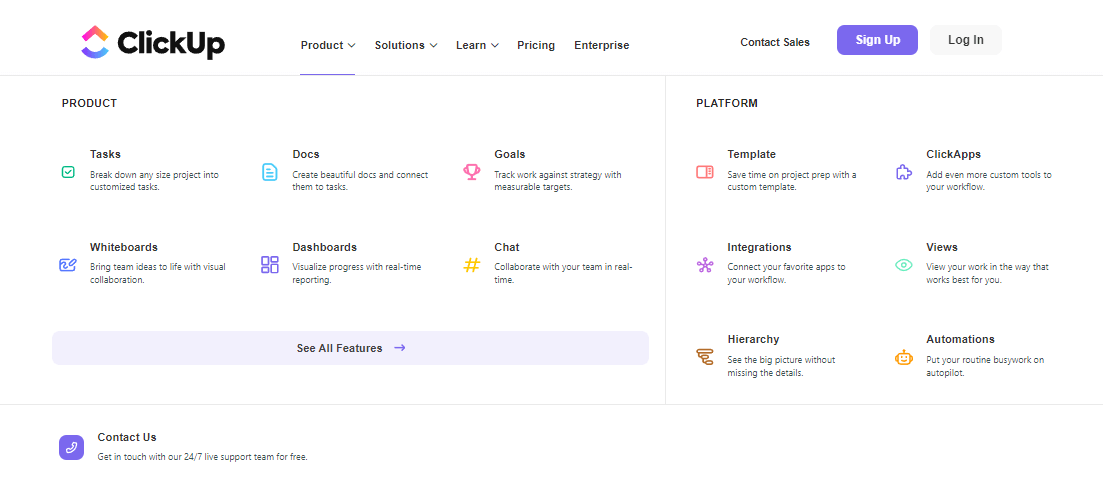Click the PRODUCT section heading
Screen dimensions: 1103x483
(x=89, y=103)
